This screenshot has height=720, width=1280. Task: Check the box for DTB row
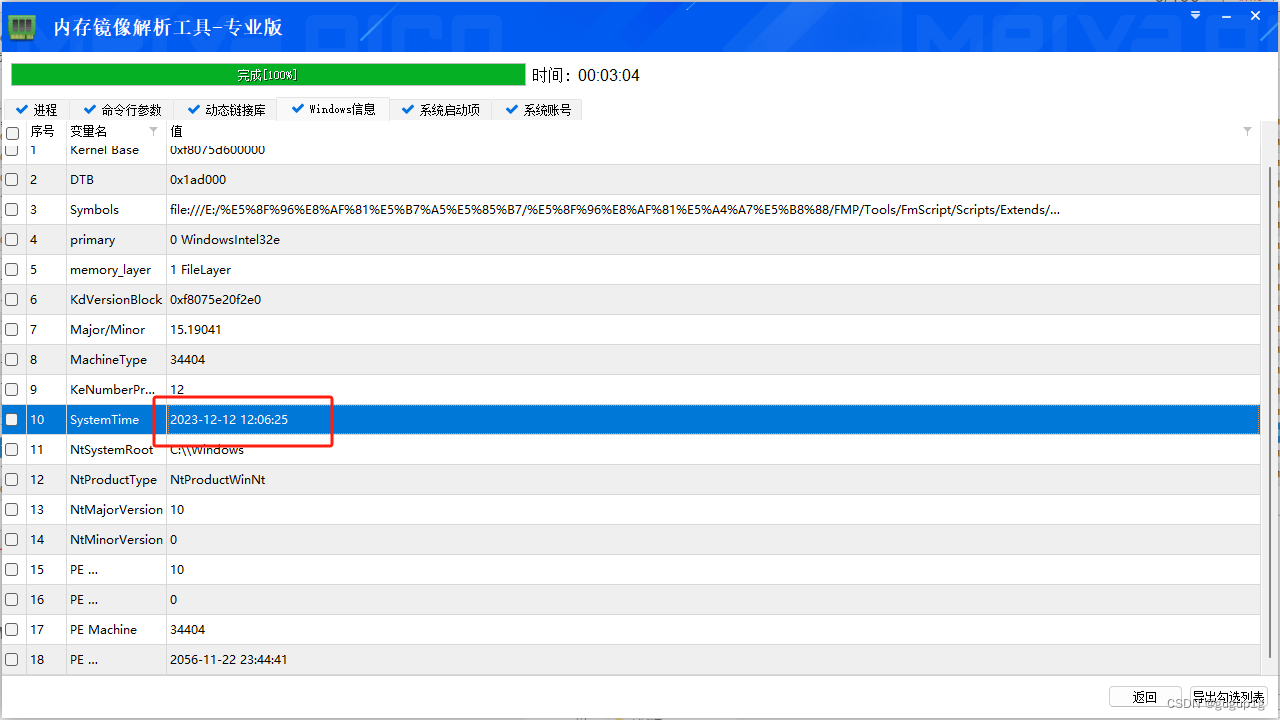(12, 180)
